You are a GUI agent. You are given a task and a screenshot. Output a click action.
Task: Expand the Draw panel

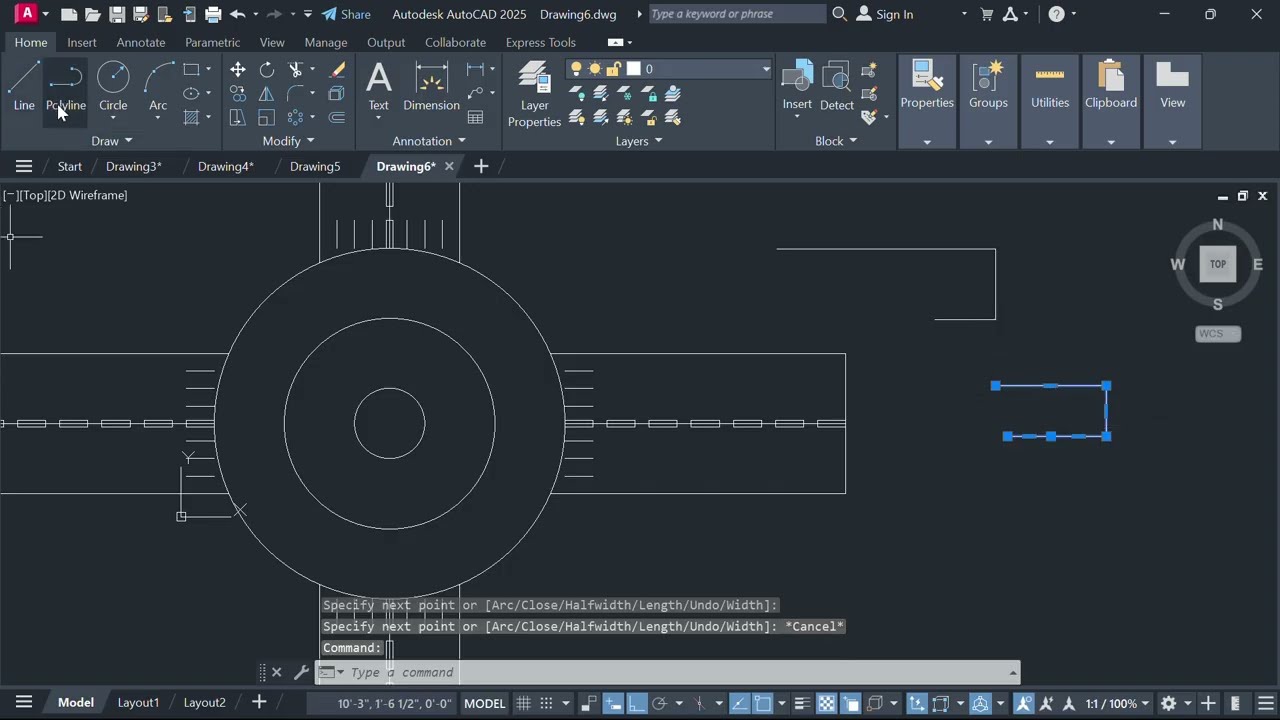pos(112,141)
